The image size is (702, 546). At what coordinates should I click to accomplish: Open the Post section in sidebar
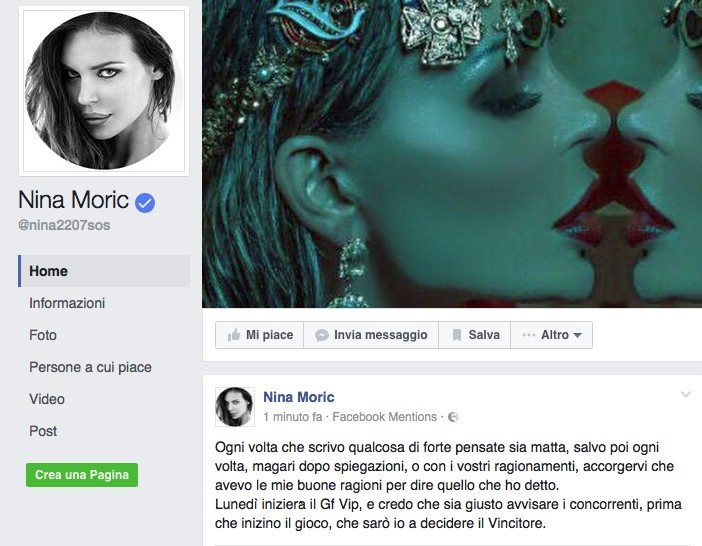43,431
